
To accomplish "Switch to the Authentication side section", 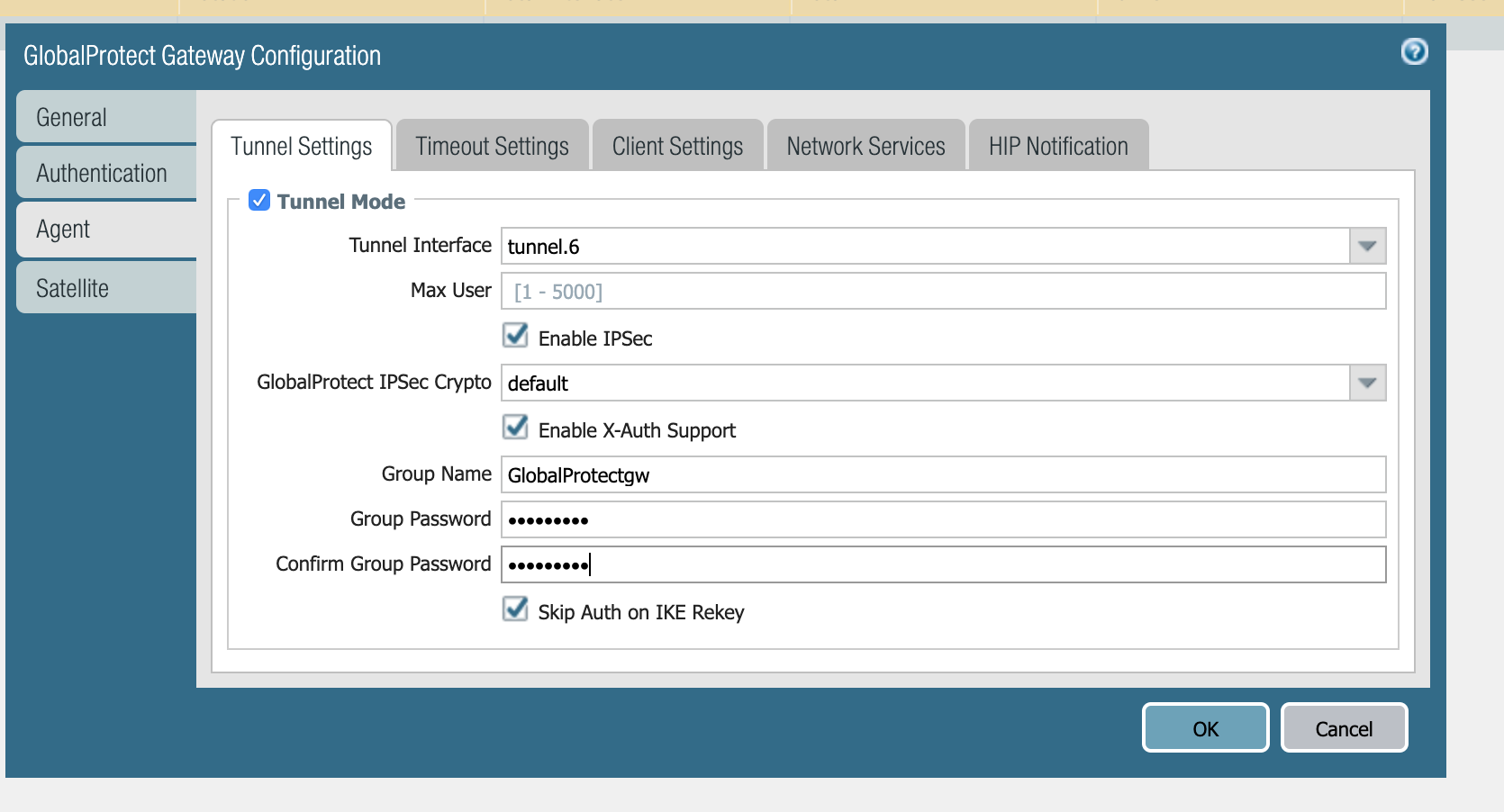I will (106, 173).
